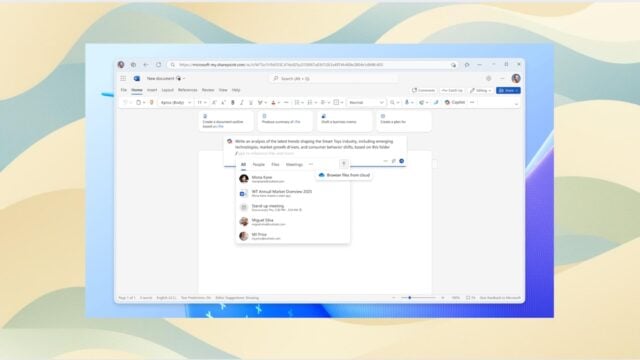Toggle bold formatting in the ribbon

click(233, 102)
